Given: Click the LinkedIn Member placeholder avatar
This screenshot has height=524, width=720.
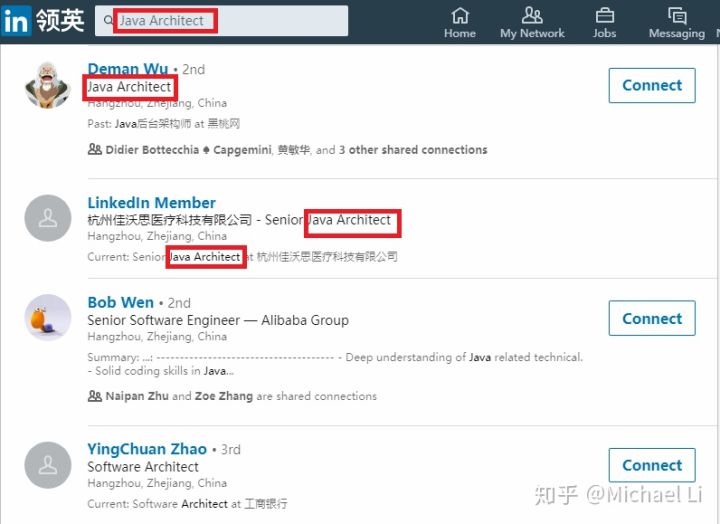Looking at the screenshot, I should coord(48,218).
